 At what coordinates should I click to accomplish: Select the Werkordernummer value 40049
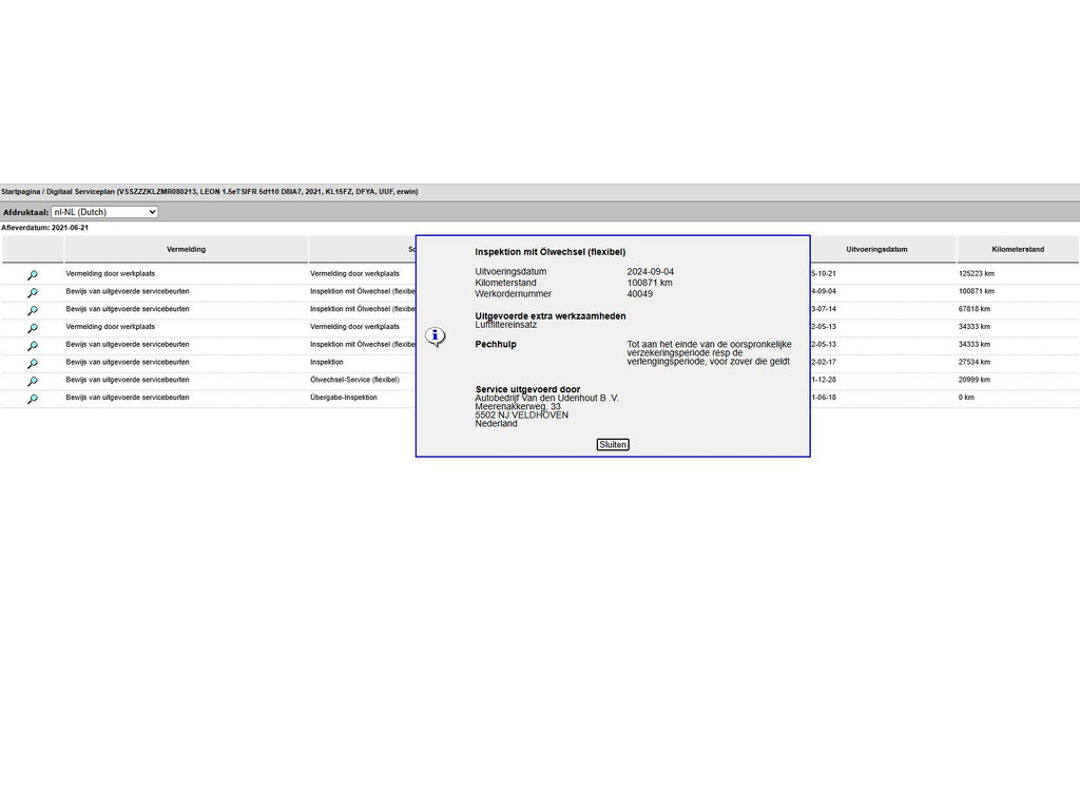point(640,294)
